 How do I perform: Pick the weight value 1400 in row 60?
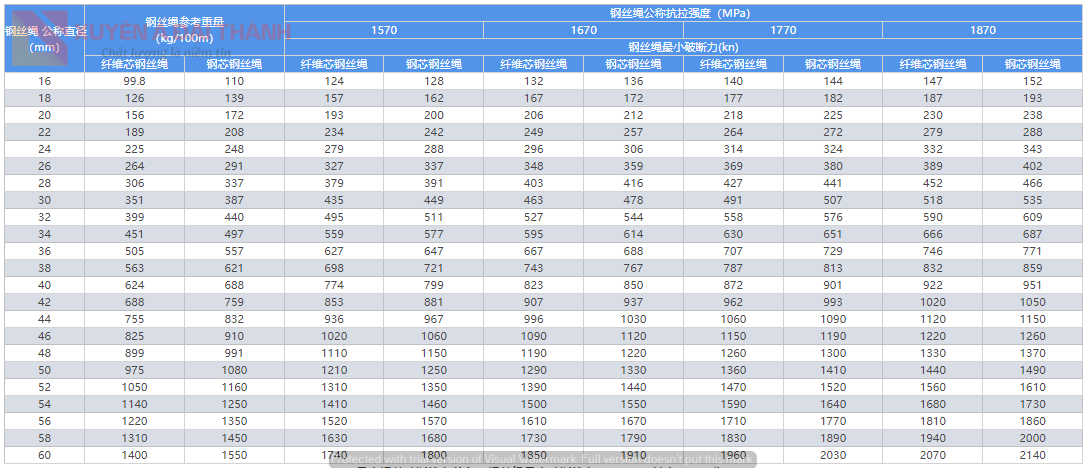134,456
